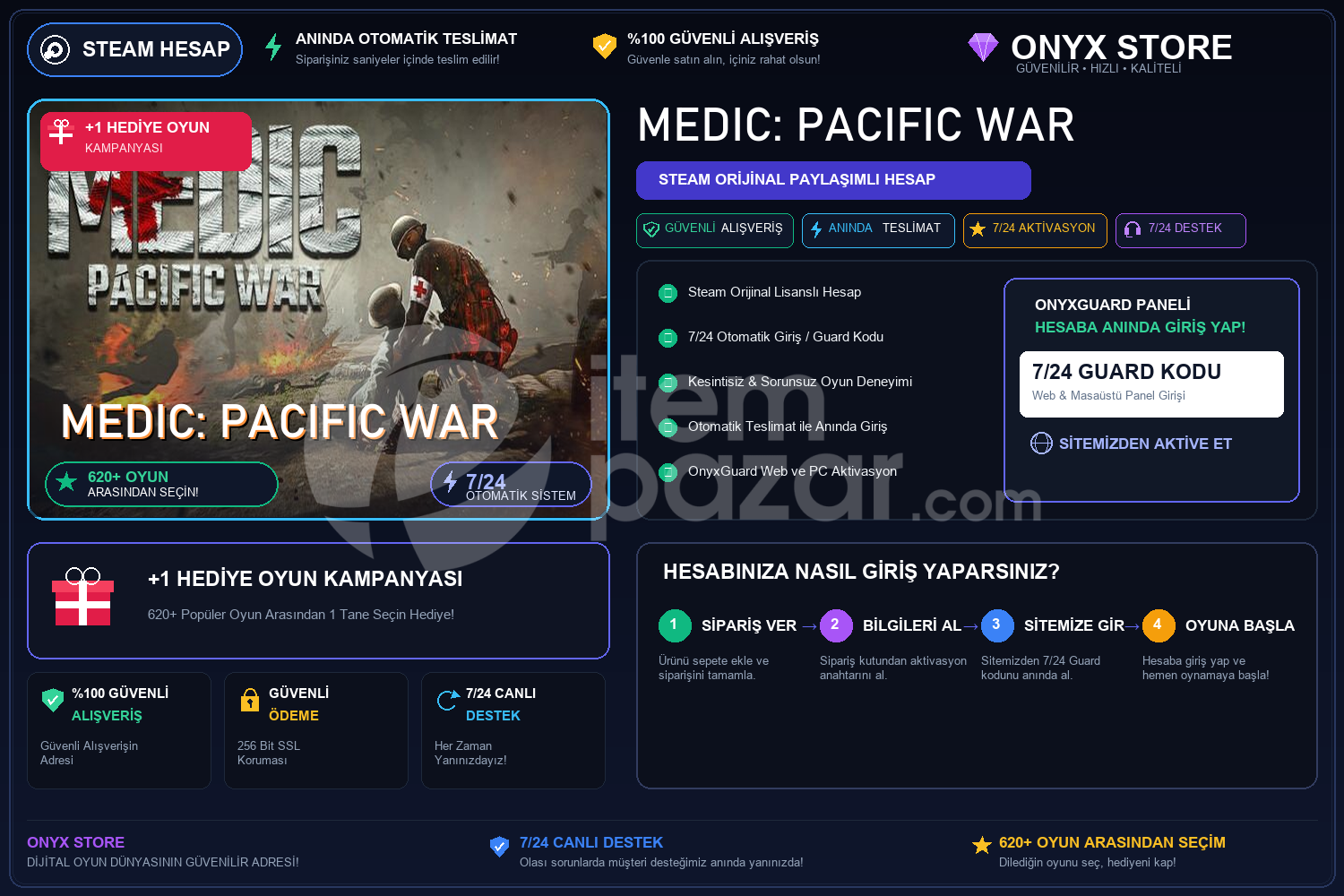Image resolution: width=1344 pixels, height=896 pixels.
Task: Click the +1 HEDİYE OYUN KAMPANYASI red banner
Action: [146, 141]
